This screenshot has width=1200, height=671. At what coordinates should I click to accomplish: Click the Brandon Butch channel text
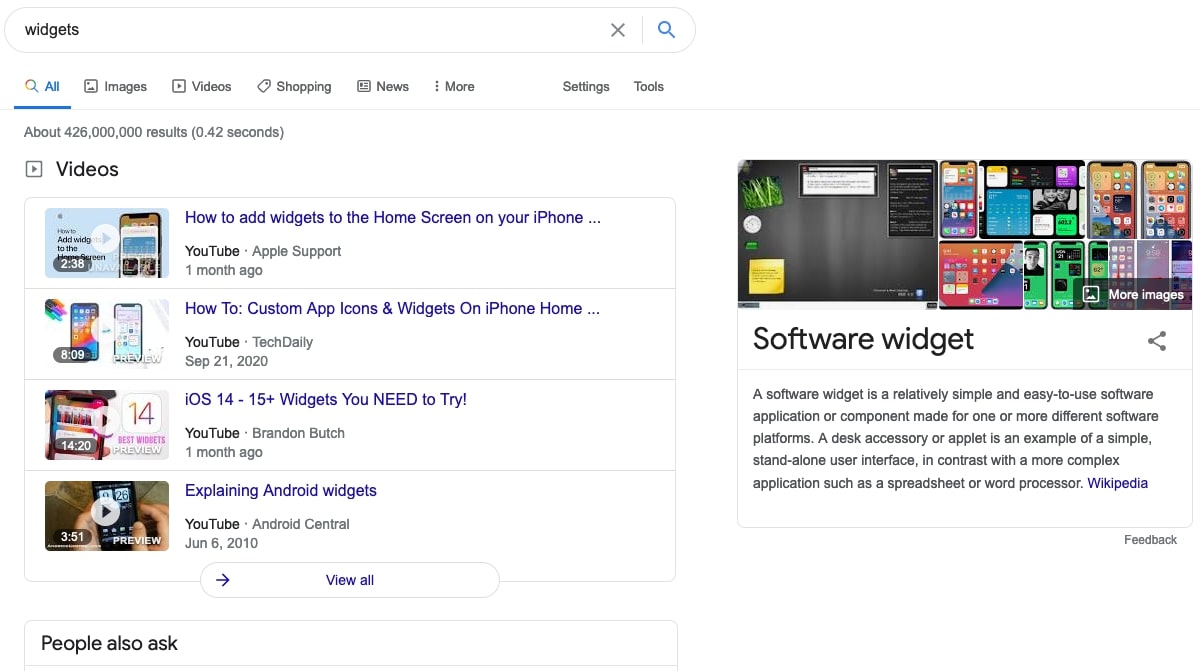click(298, 433)
